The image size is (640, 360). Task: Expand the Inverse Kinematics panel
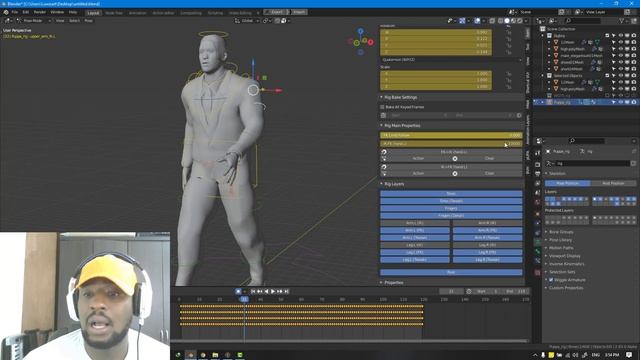pos(566,264)
